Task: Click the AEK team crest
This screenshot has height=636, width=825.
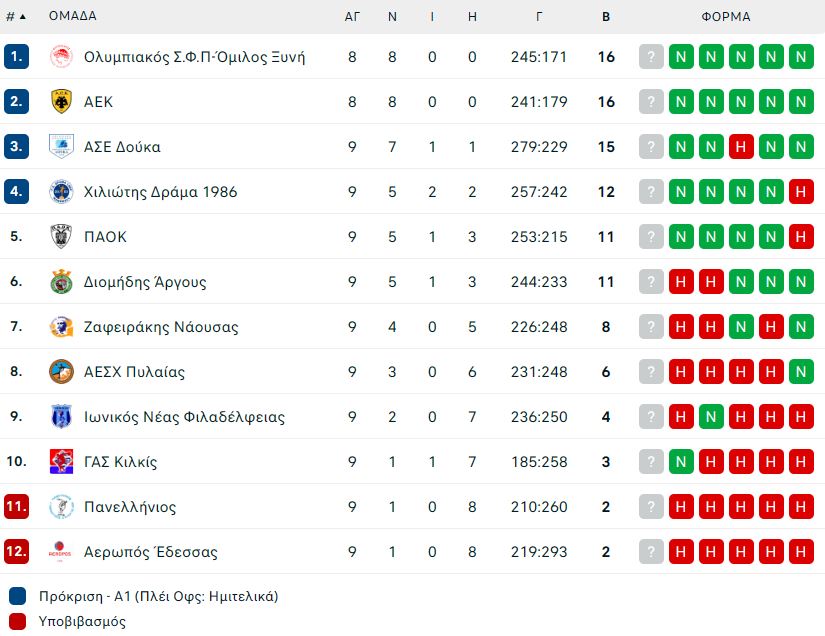Action: click(x=61, y=102)
